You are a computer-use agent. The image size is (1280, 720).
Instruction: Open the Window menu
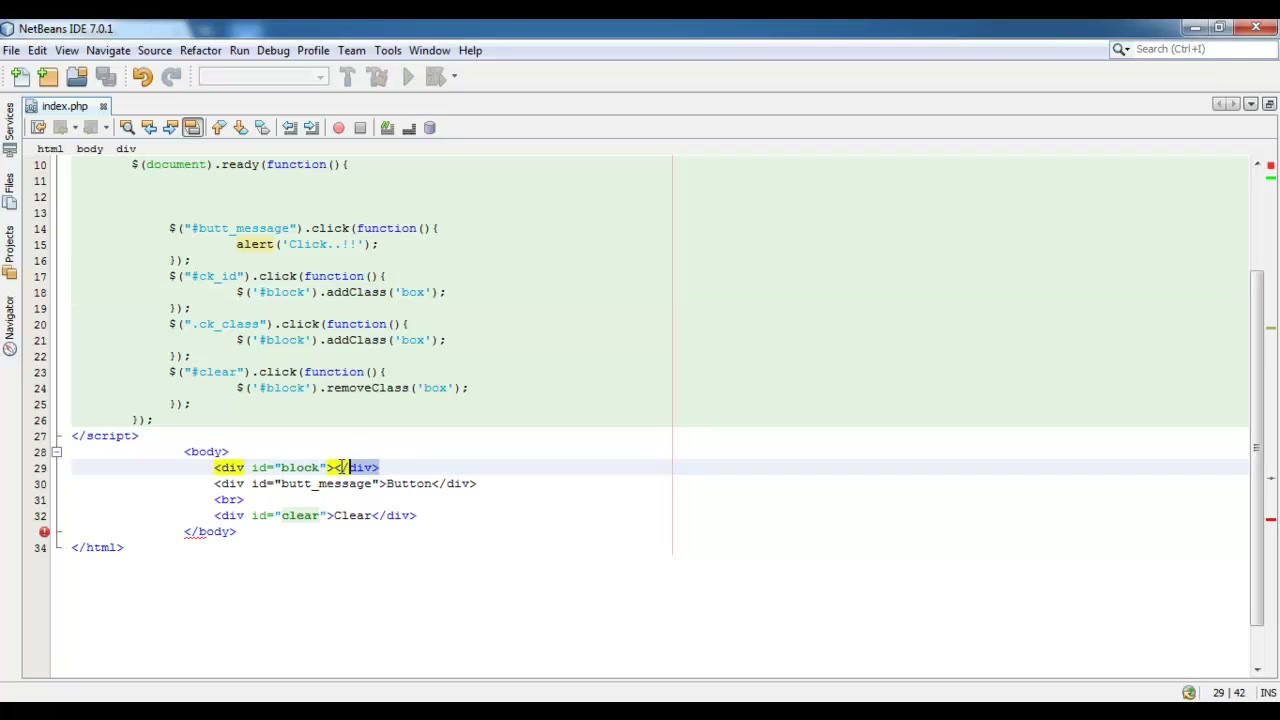tap(429, 50)
